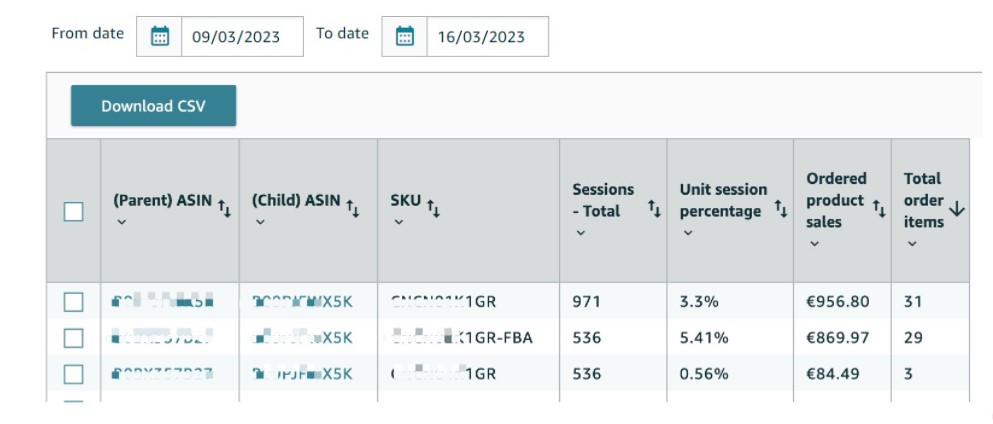The image size is (993, 424).
Task: Open the From date calendar icon
Action: (x=160, y=36)
